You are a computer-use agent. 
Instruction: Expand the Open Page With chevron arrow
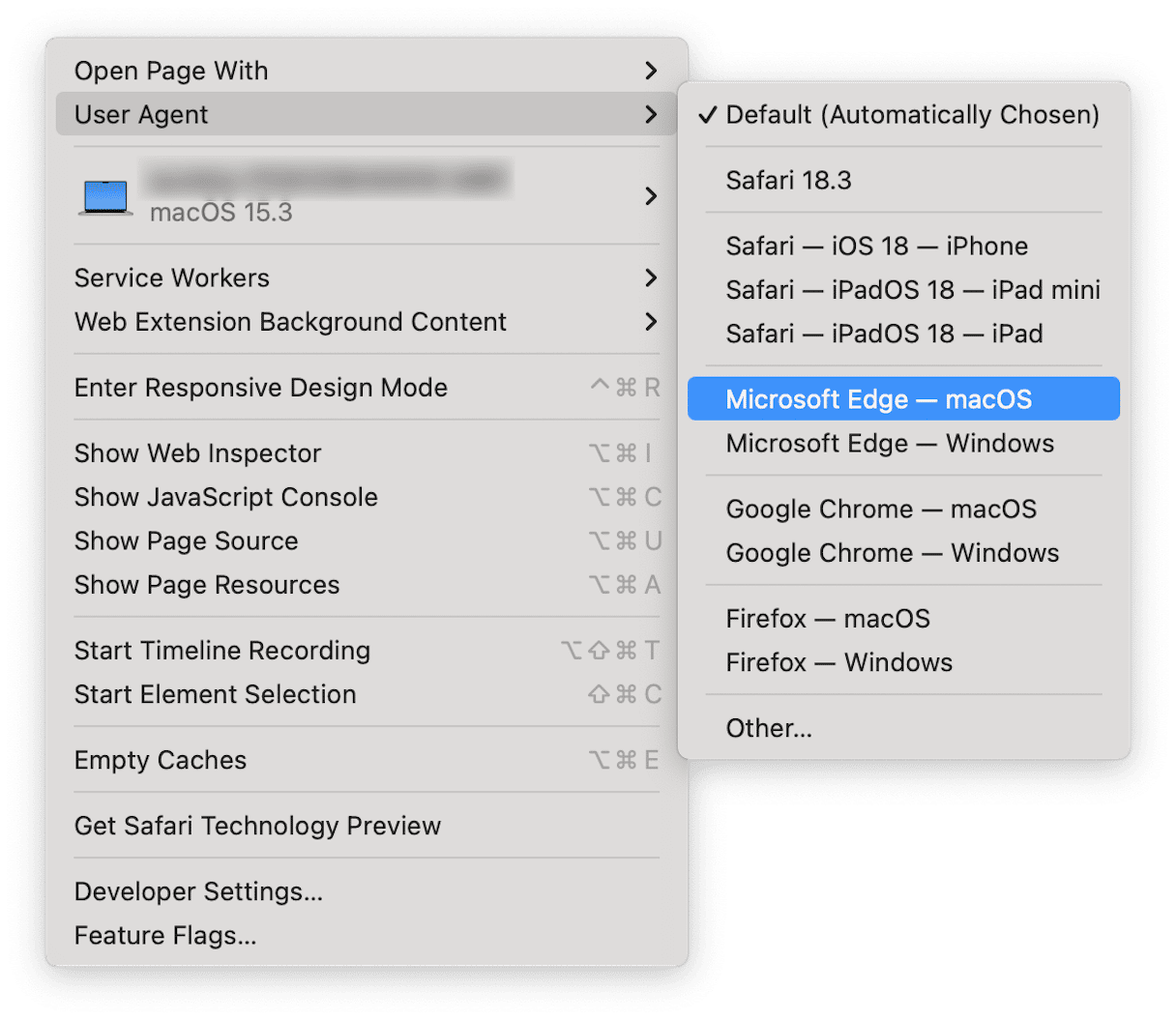(651, 71)
